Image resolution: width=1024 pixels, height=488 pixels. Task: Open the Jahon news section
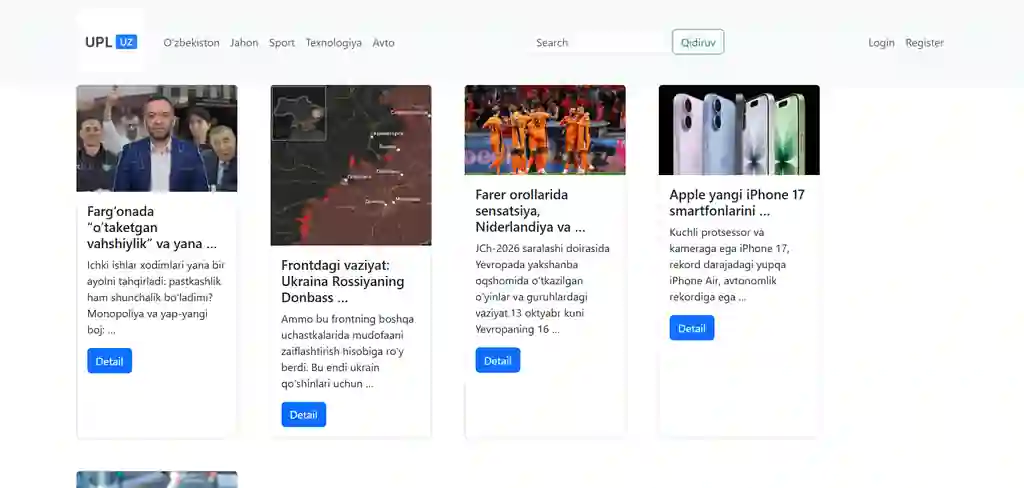pyautogui.click(x=244, y=43)
